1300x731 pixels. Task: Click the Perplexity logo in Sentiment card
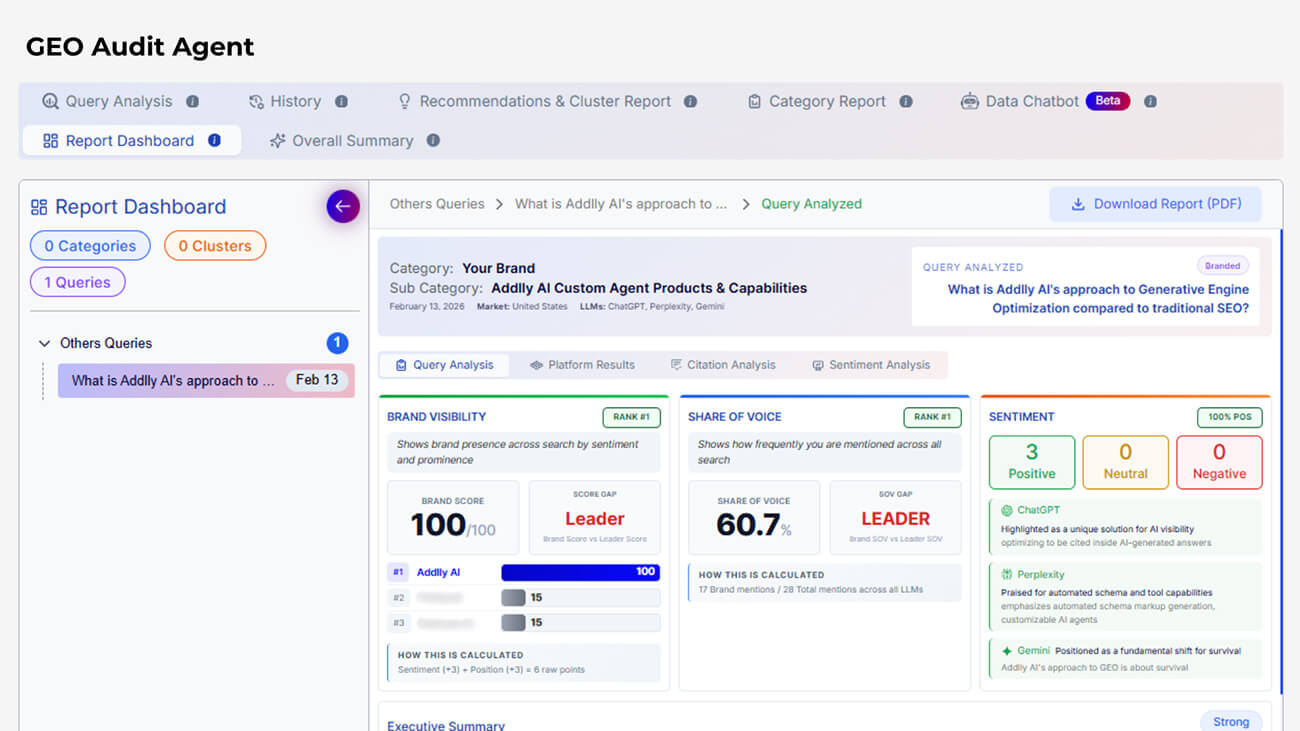(x=1007, y=575)
